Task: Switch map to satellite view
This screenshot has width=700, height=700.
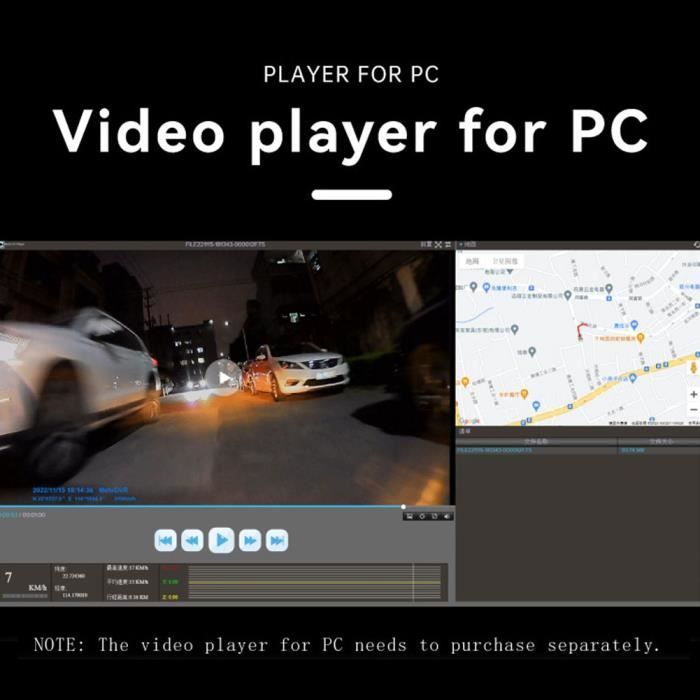Action: tap(505, 261)
